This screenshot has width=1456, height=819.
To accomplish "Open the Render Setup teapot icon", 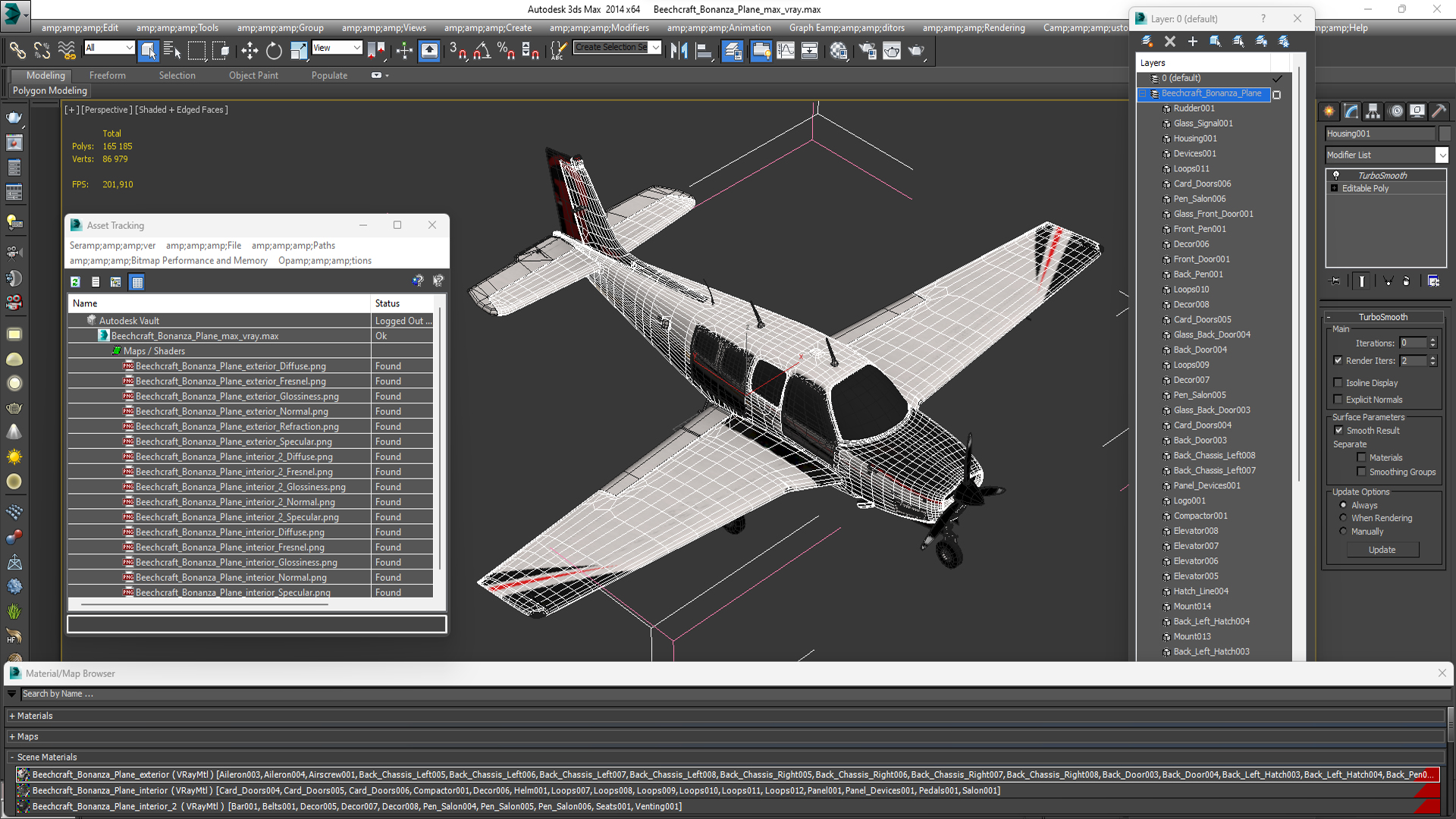I will coord(867,51).
